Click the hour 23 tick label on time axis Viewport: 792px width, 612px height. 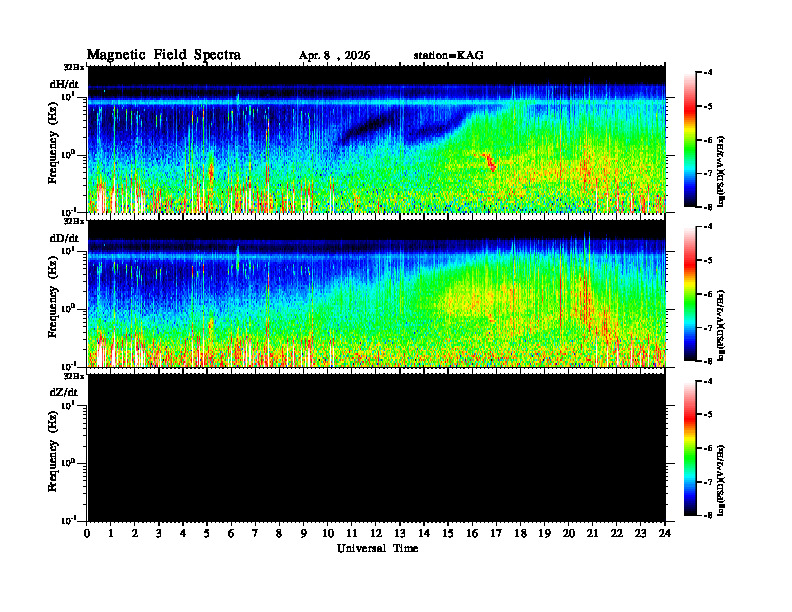point(641,534)
